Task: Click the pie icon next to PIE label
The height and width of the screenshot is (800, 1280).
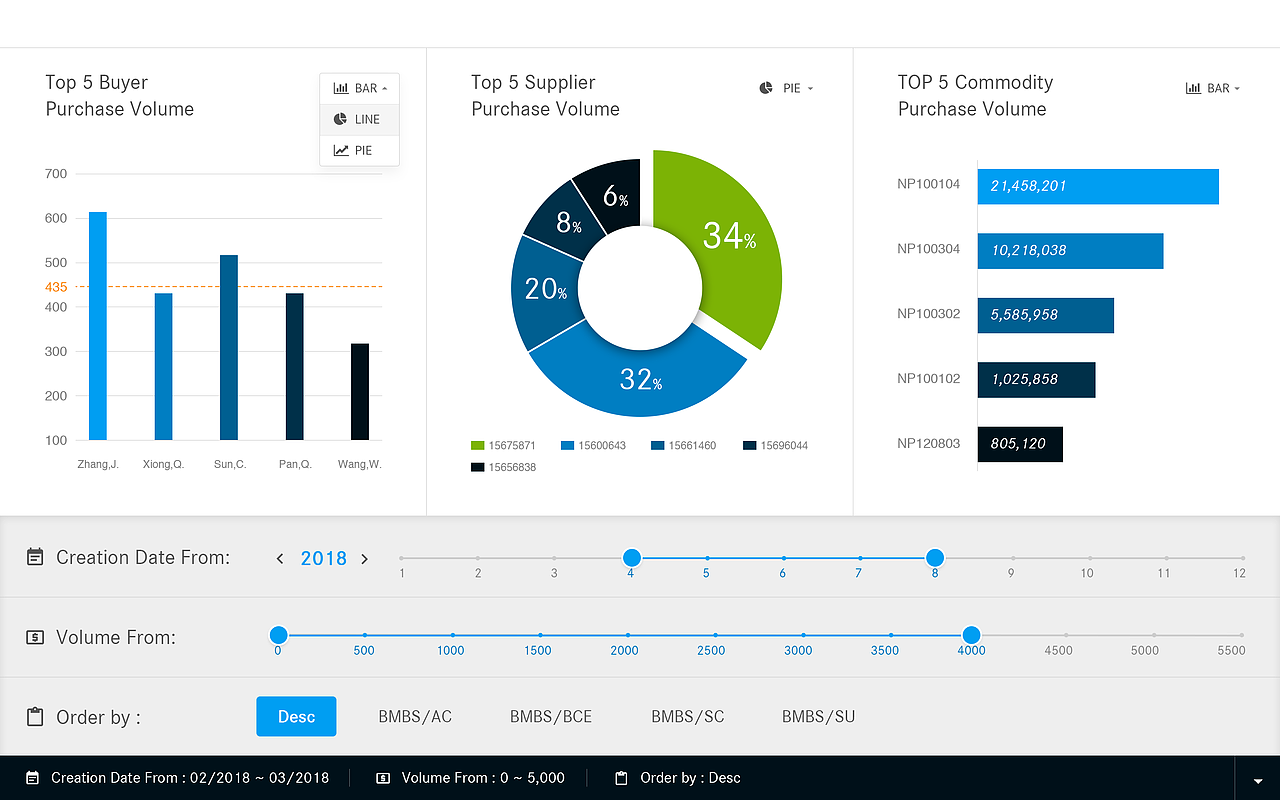Action: click(x=766, y=88)
